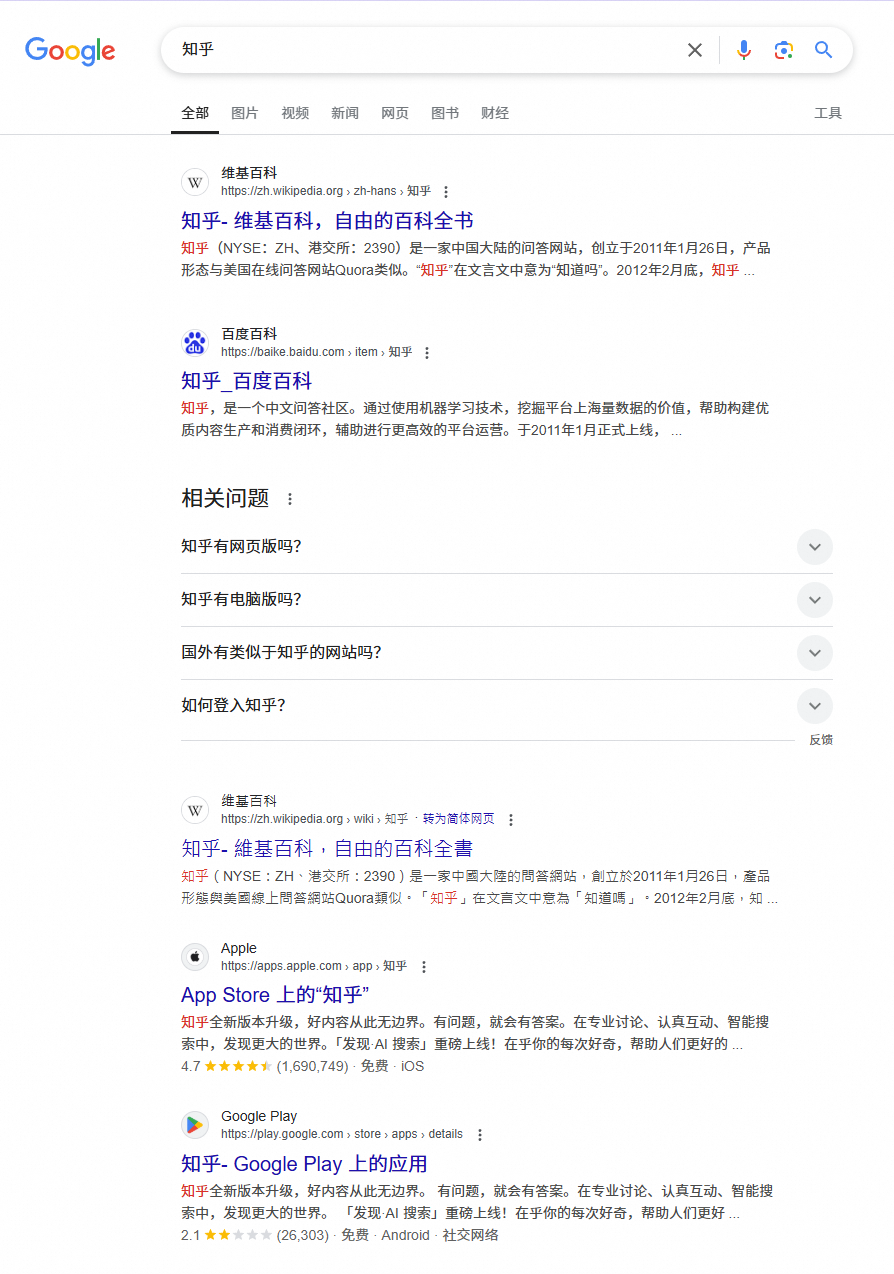This screenshot has height=1274, width=894.
Task: Open three-dot menu beside Google Play result
Action: (480, 1135)
